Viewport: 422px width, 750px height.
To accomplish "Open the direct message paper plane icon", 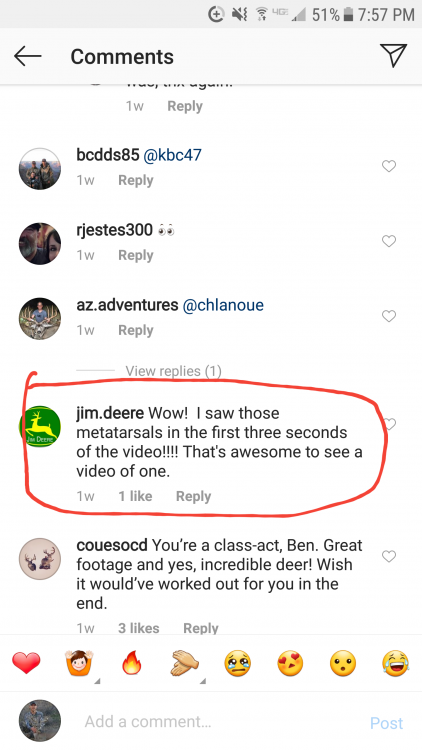I will click(x=393, y=55).
